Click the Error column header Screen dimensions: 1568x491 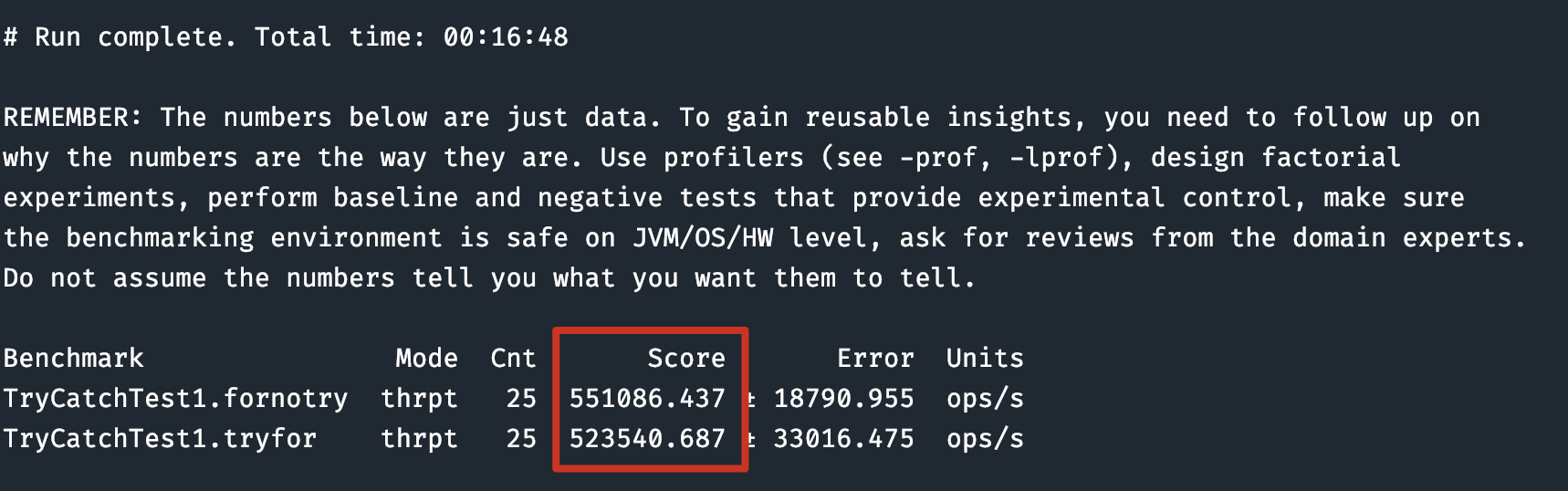875,359
